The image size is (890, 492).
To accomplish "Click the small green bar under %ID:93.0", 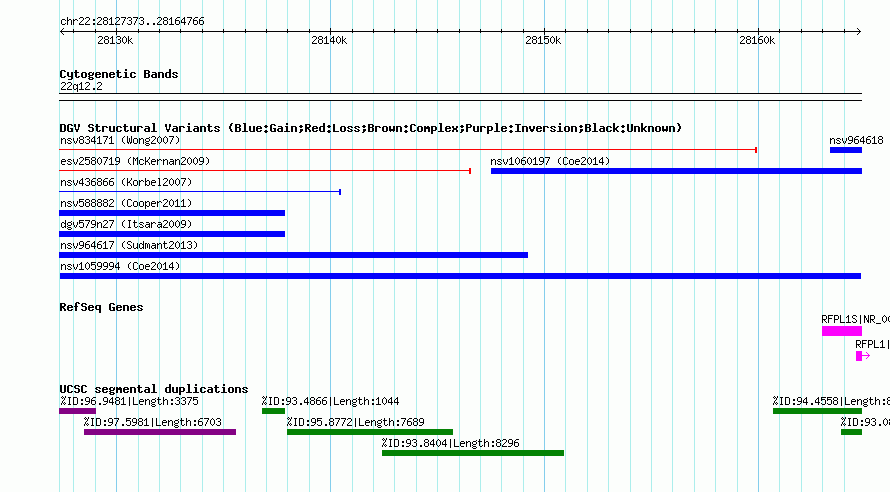I will coord(851,432).
